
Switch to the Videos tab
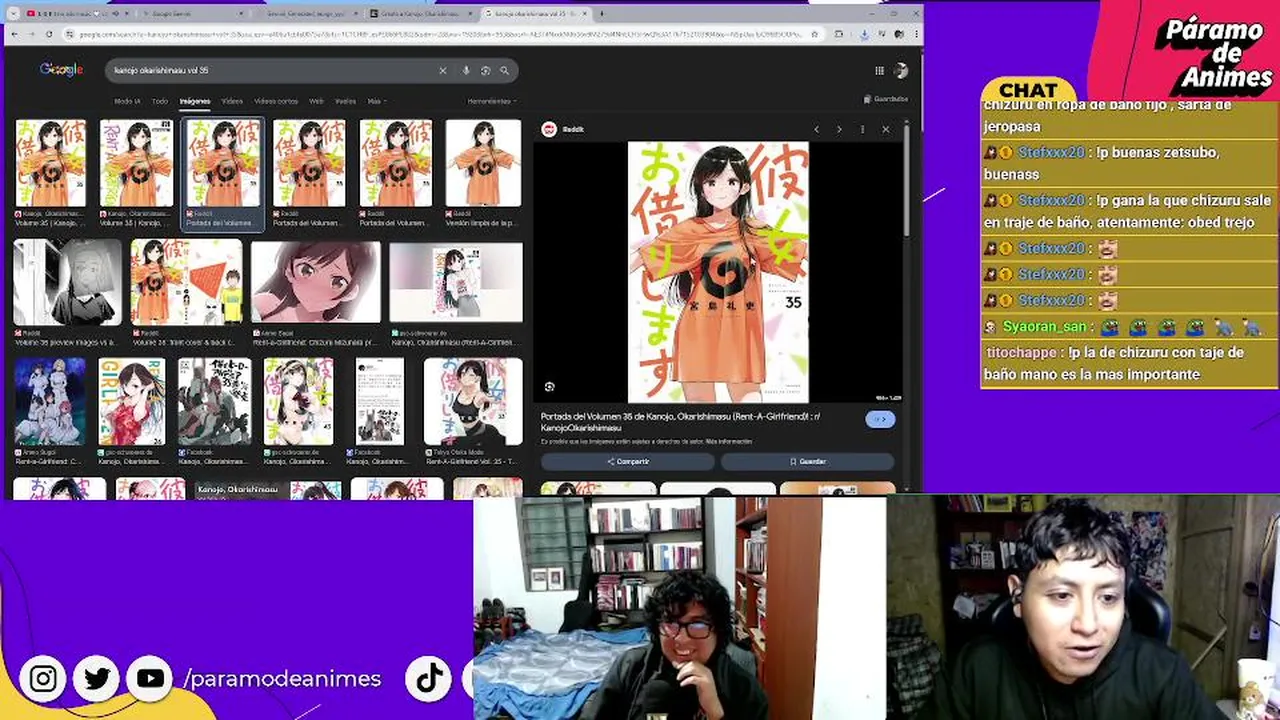coord(232,101)
